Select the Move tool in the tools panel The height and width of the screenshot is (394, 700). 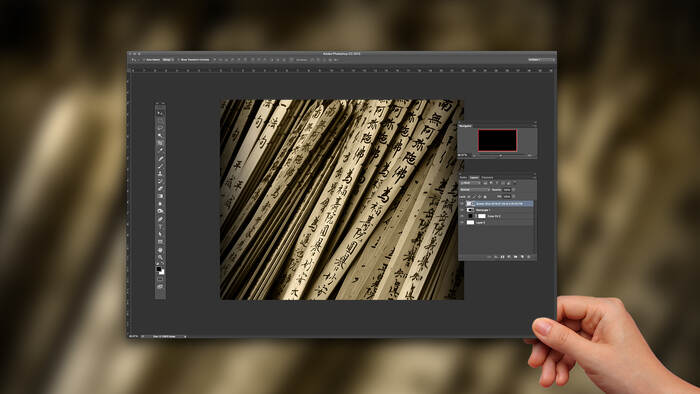(x=160, y=113)
